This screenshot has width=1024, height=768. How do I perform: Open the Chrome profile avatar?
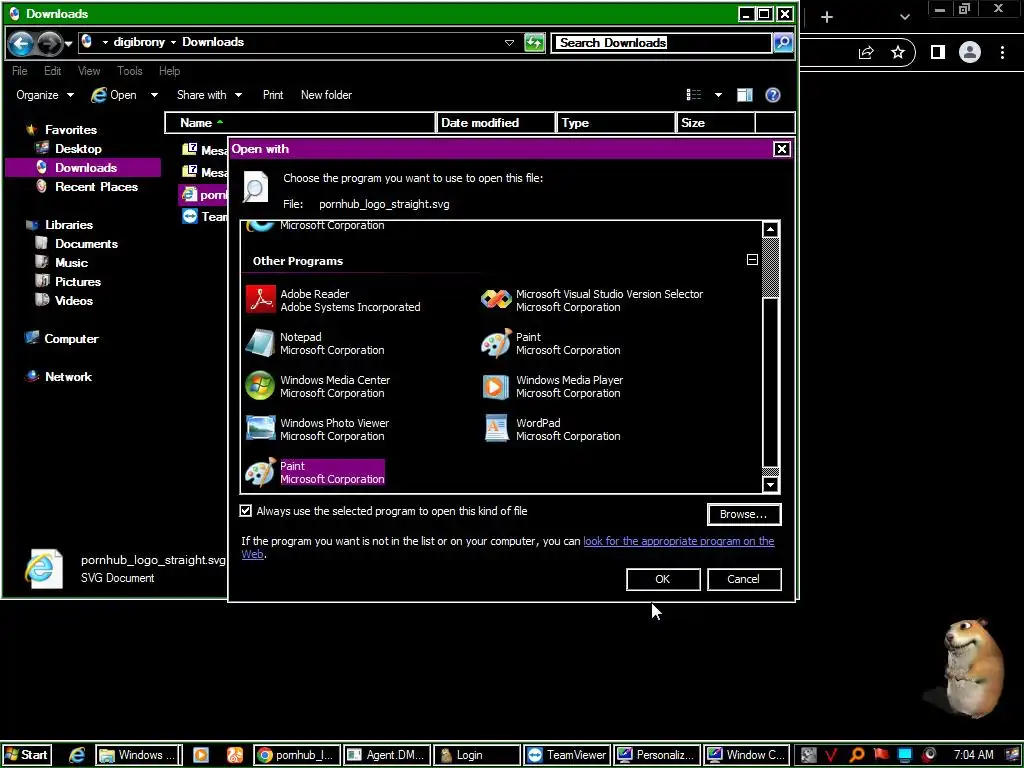[970, 52]
